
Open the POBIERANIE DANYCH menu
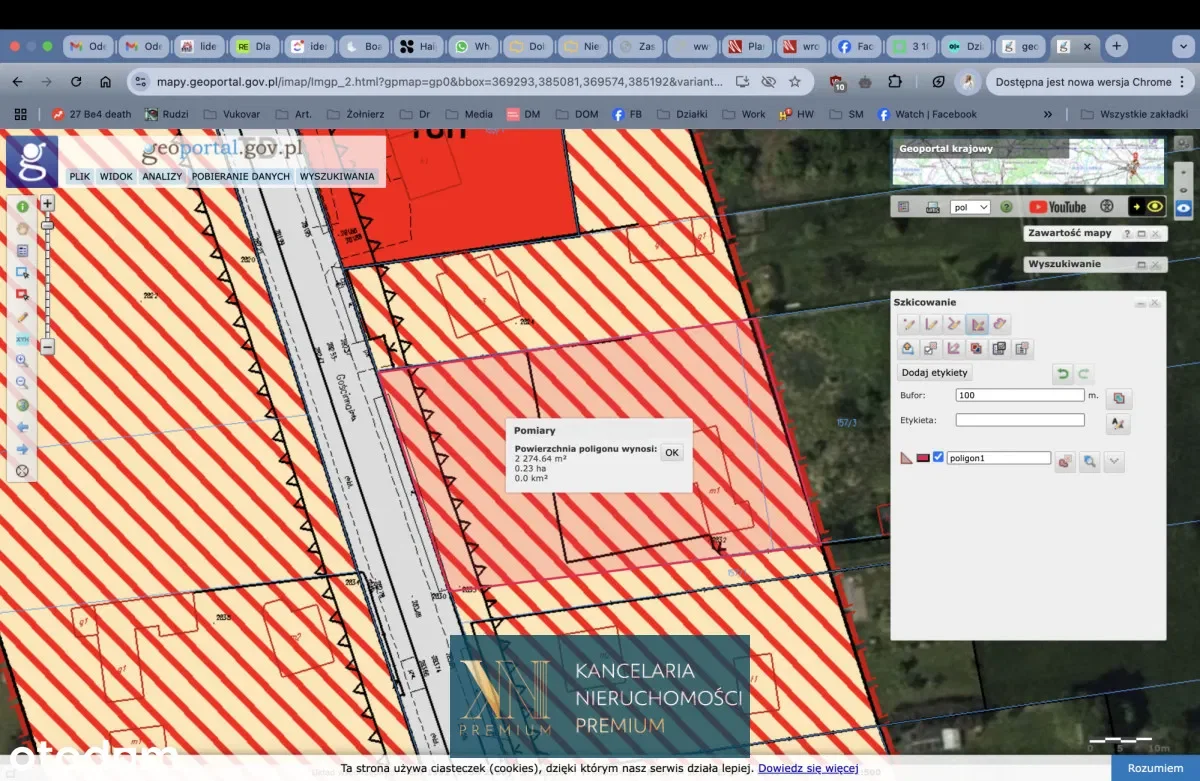coord(241,176)
